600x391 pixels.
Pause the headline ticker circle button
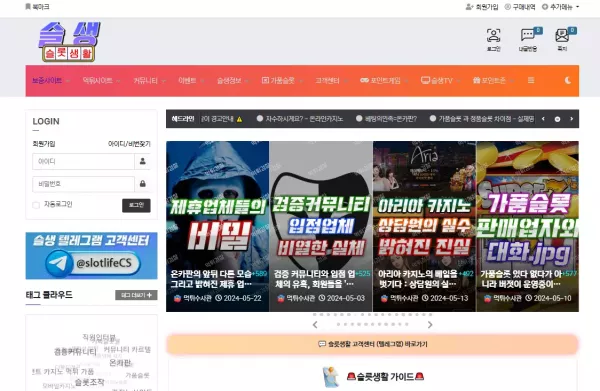coord(558,119)
